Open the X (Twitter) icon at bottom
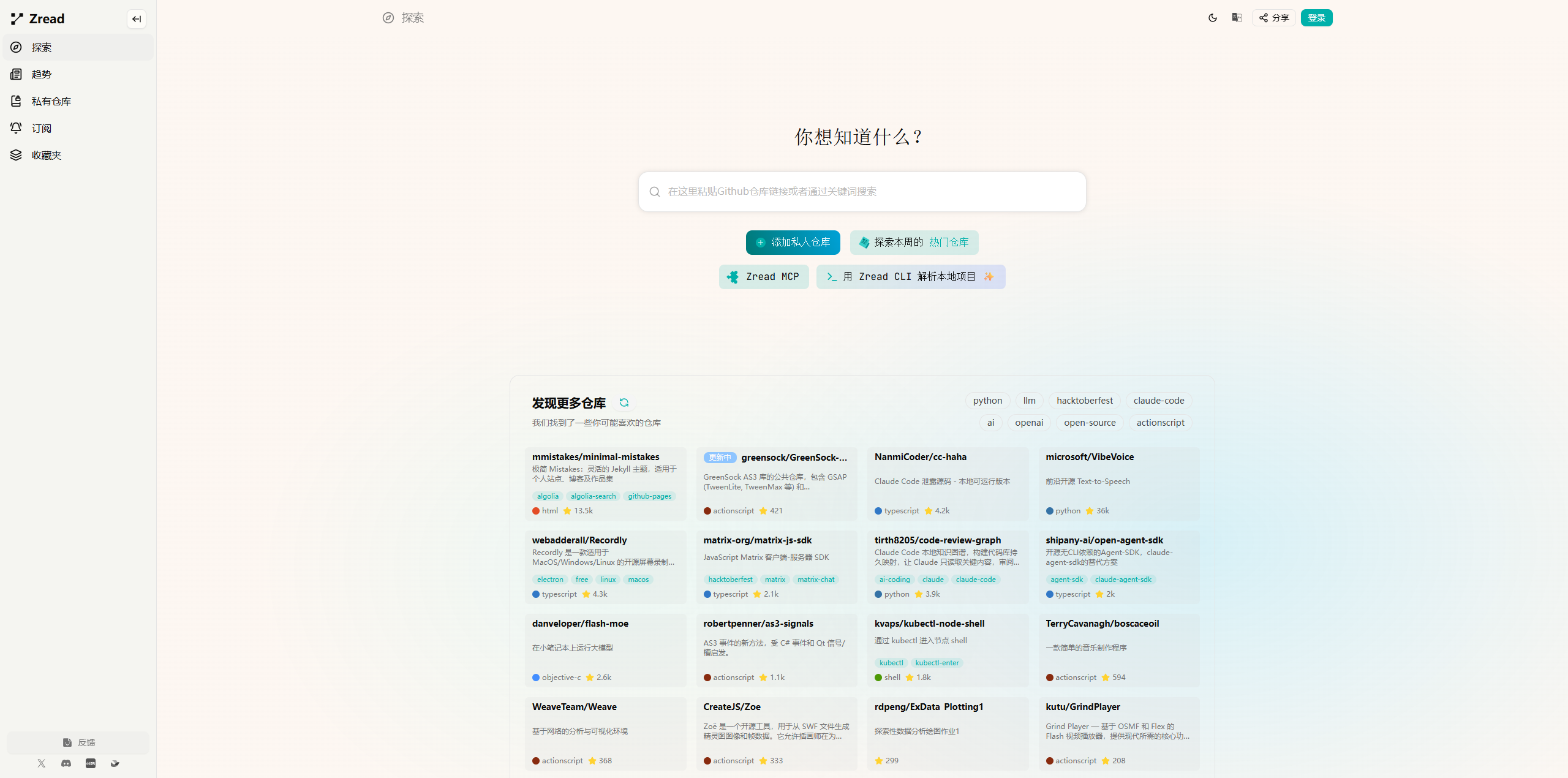The height and width of the screenshot is (778, 1568). click(x=41, y=763)
